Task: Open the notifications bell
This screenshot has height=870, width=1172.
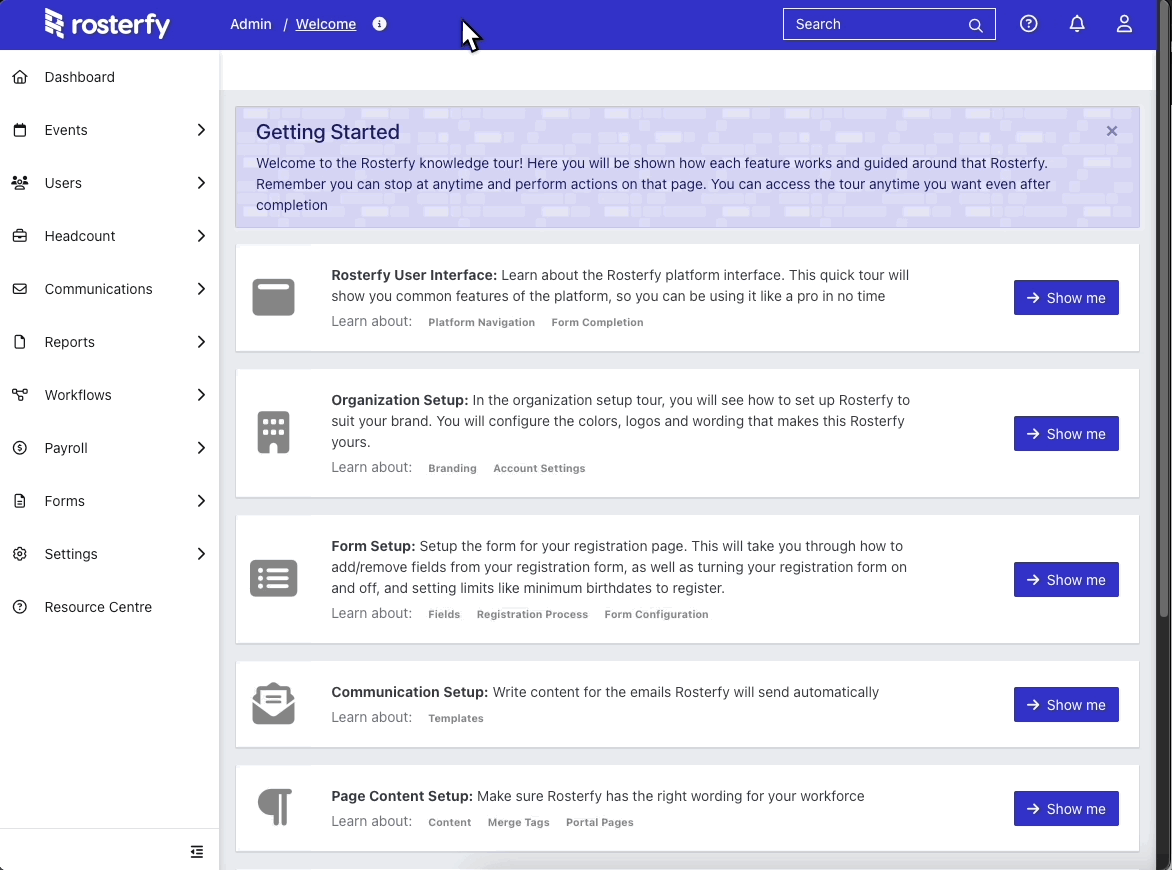Action: pos(1076,24)
